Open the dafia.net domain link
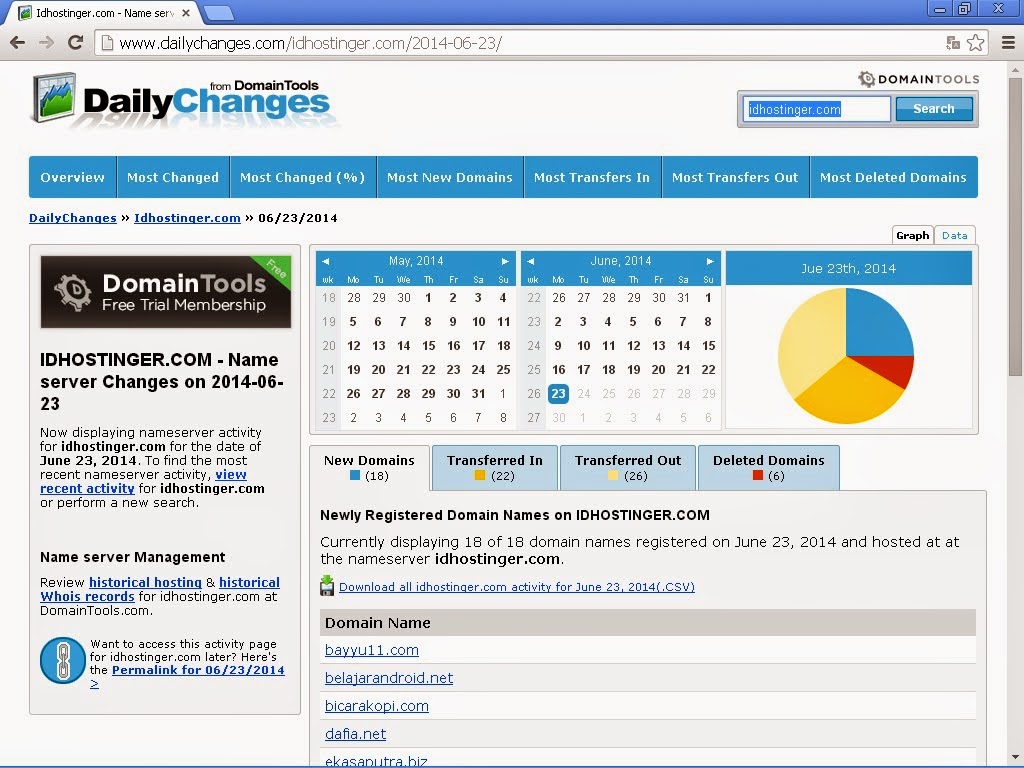The height and width of the screenshot is (768, 1024). (355, 734)
